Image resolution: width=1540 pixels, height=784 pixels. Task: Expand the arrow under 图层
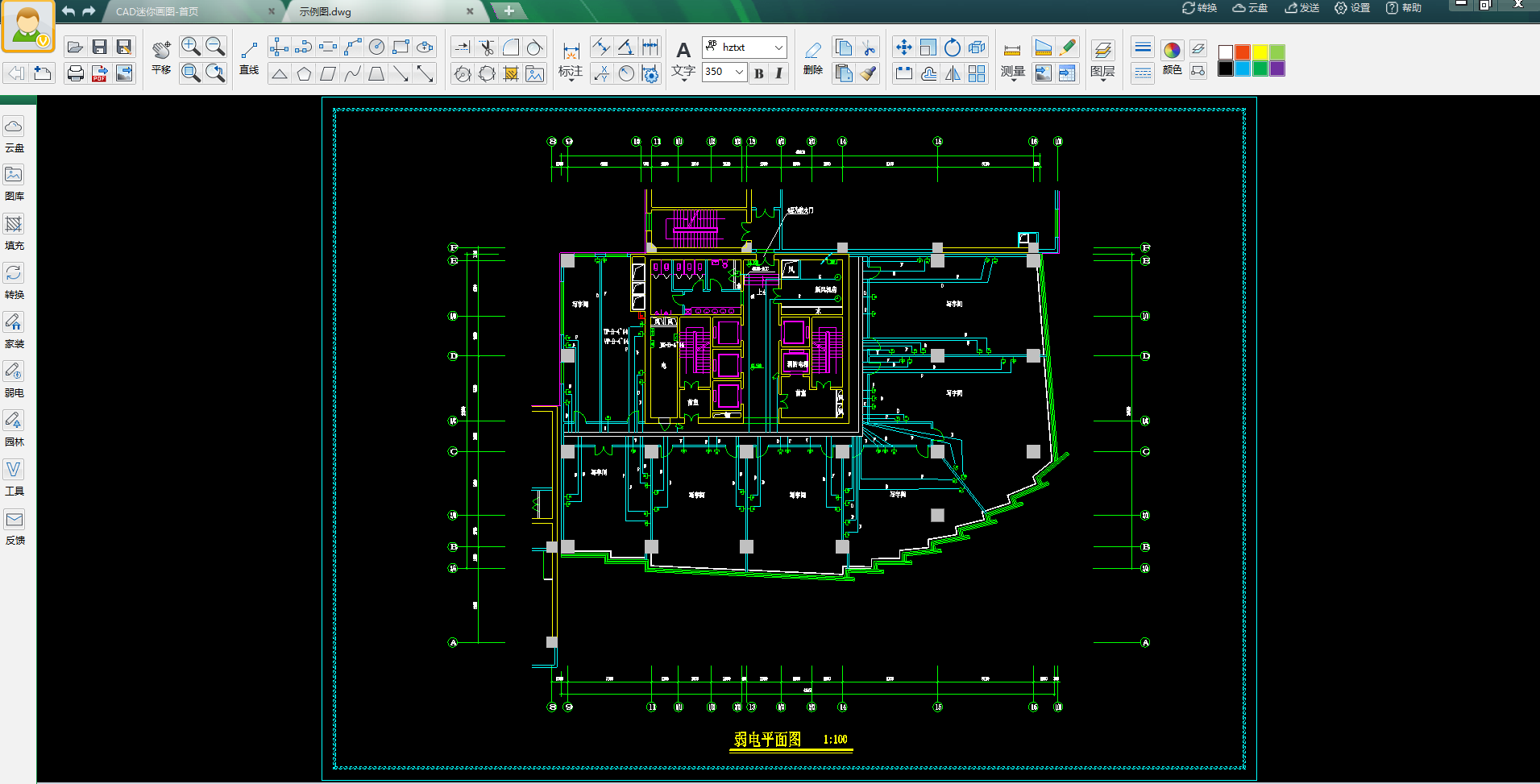1102,81
